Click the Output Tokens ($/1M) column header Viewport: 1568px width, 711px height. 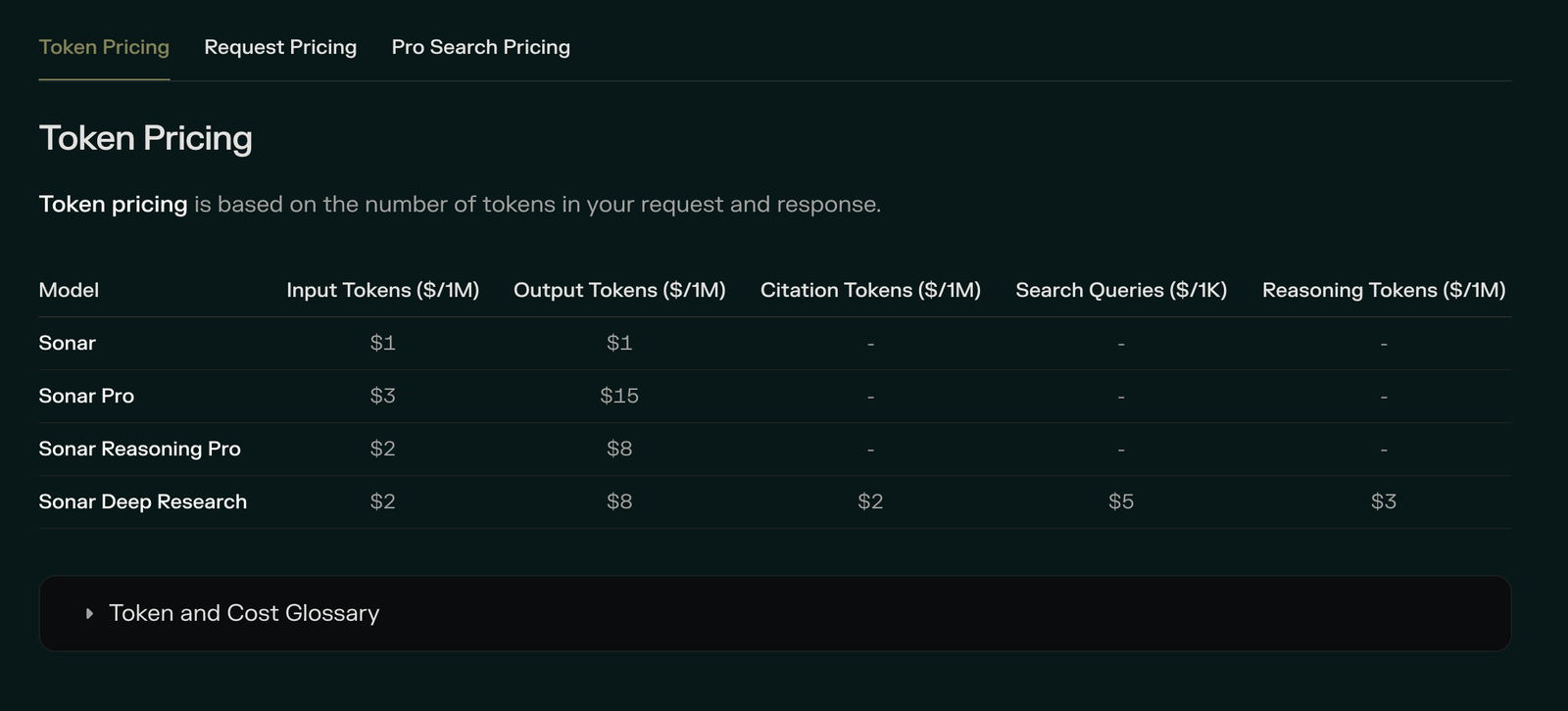point(619,290)
